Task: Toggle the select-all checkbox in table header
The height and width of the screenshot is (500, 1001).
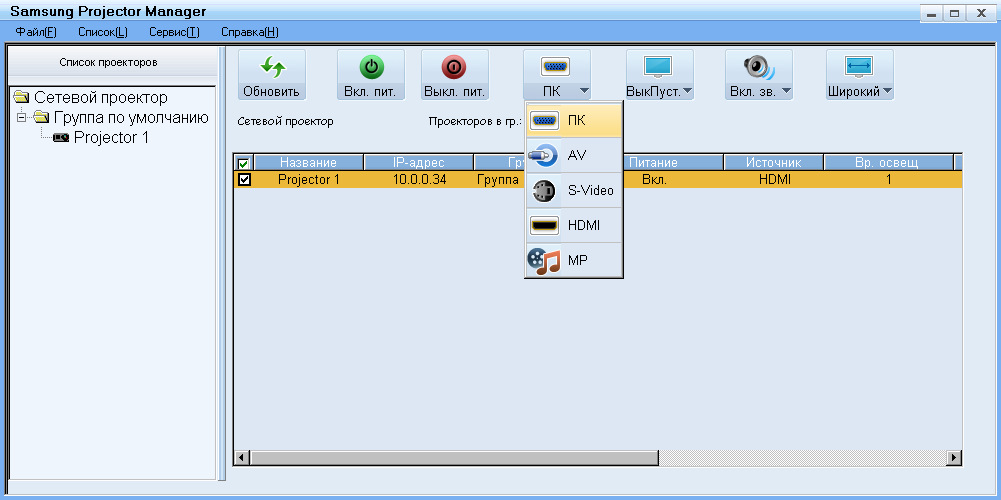Action: click(244, 163)
